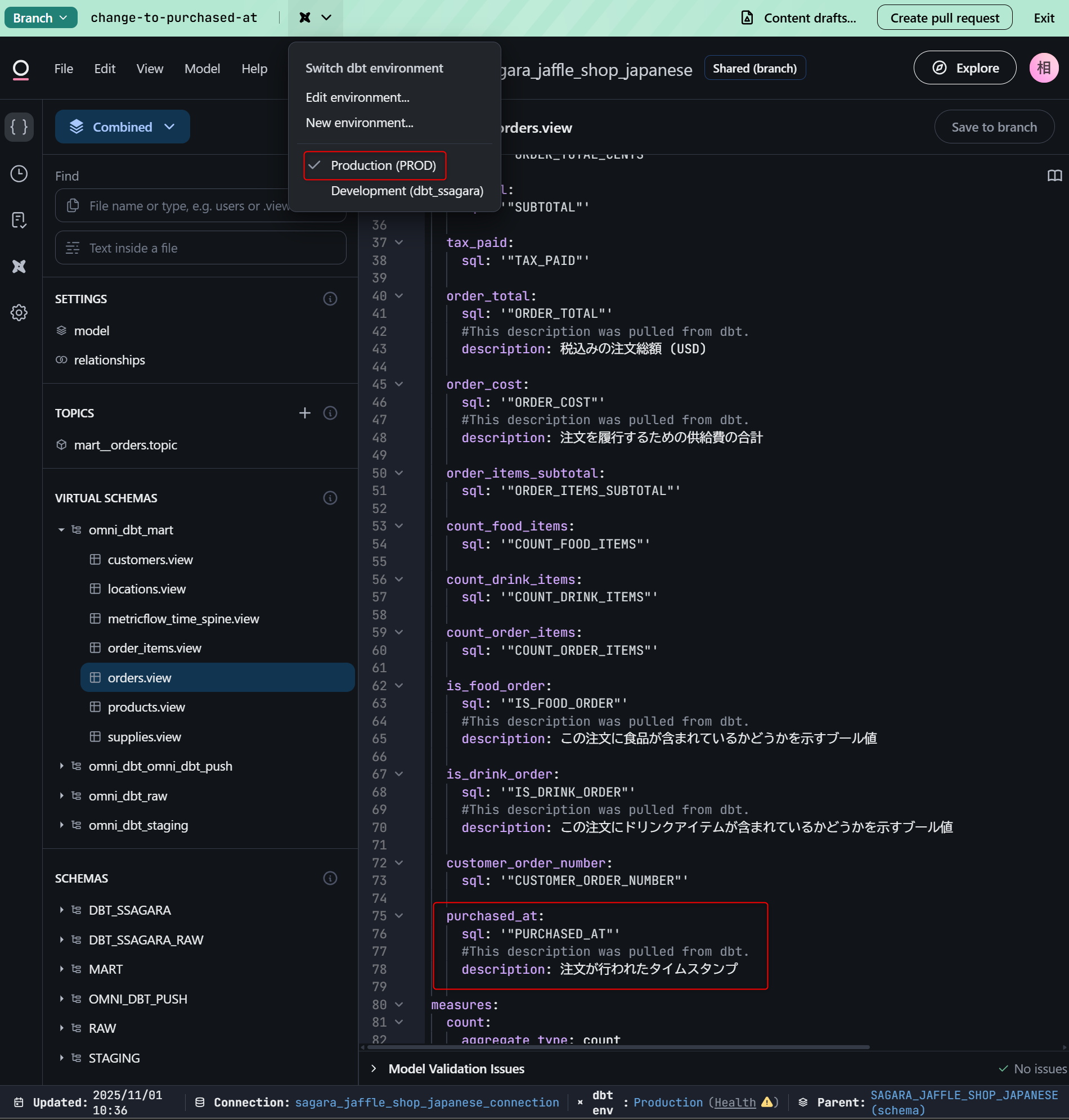The width and height of the screenshot is (1069, 1120).
Task: Expand the Model Validation Issues panel
Action: tap(374, 1069)
